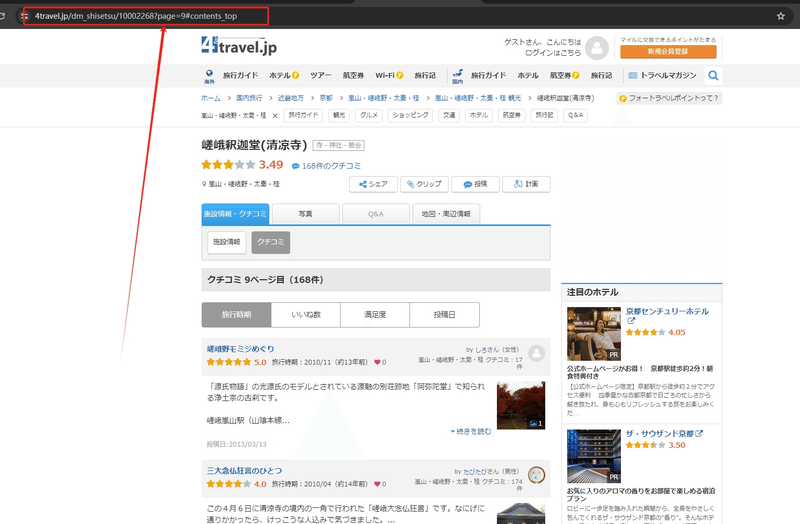Select the 観光 area filter chip

click(x=339, y=115)
